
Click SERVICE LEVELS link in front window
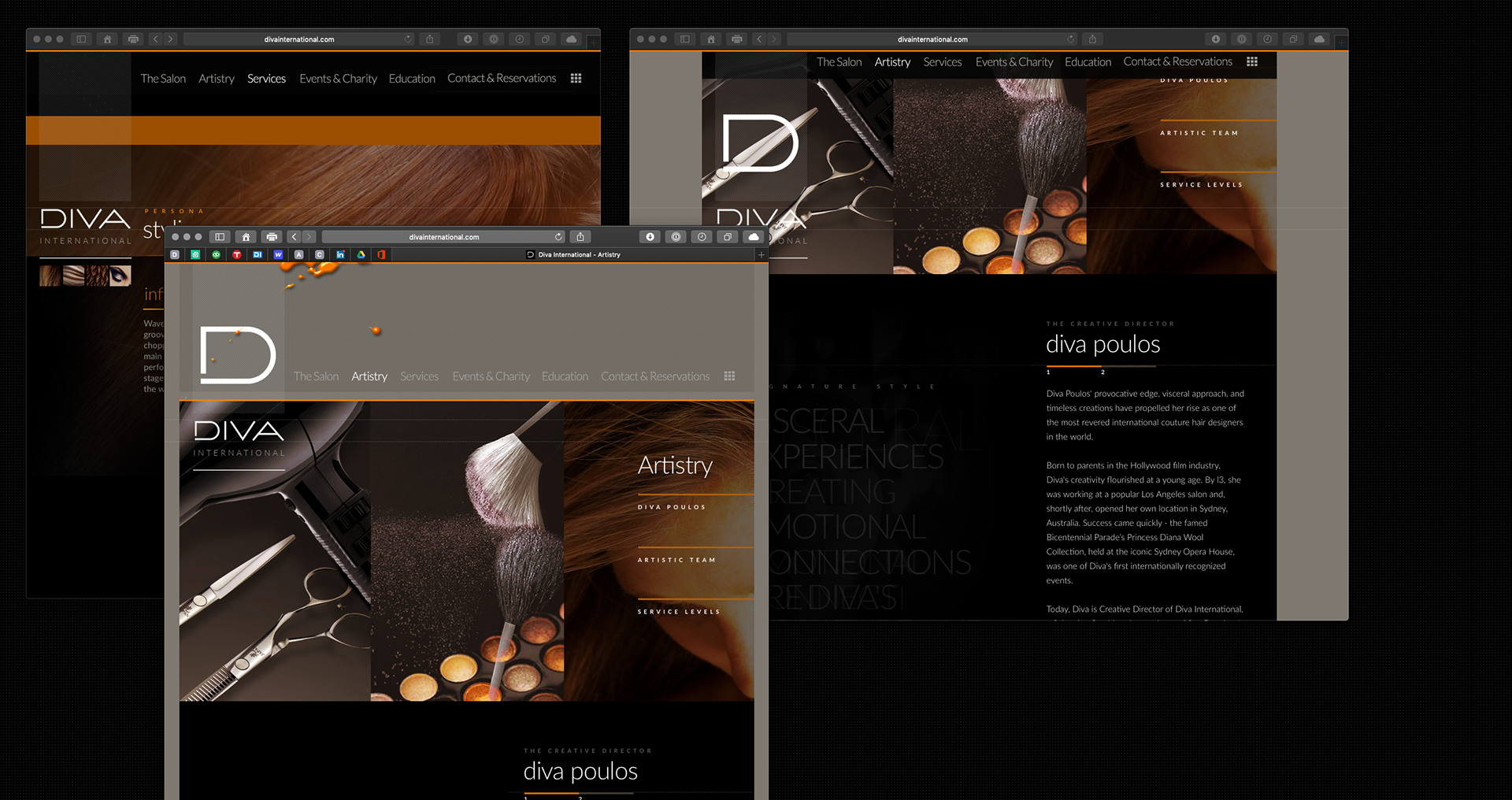tap(679, 612)
